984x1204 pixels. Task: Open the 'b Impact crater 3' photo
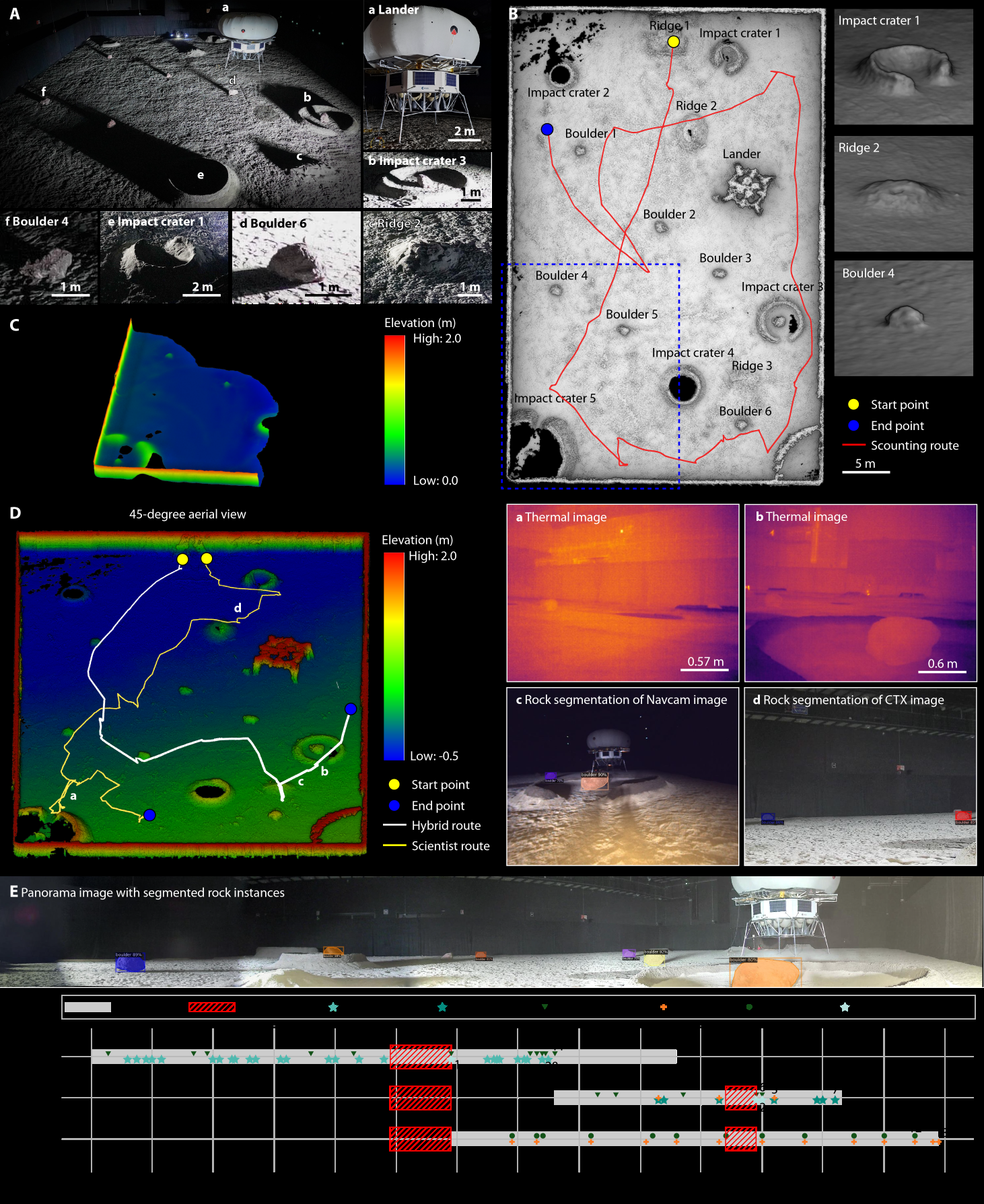(x=427, y=180)
